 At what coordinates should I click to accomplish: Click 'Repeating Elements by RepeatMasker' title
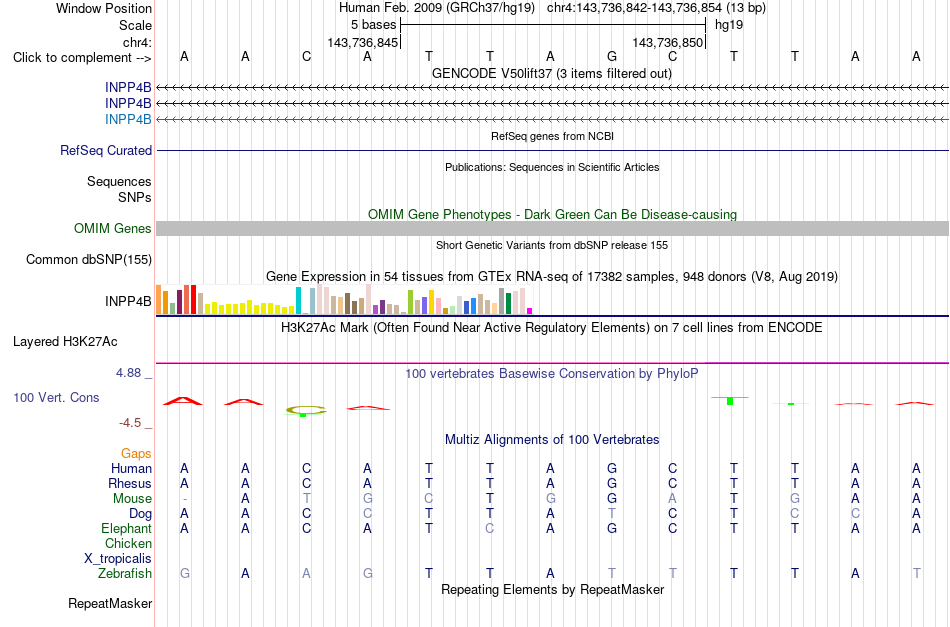552,589
